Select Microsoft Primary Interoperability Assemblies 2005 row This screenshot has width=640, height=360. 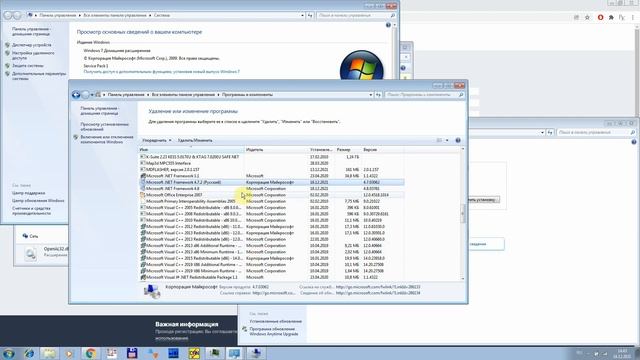(x=271, y=201)
